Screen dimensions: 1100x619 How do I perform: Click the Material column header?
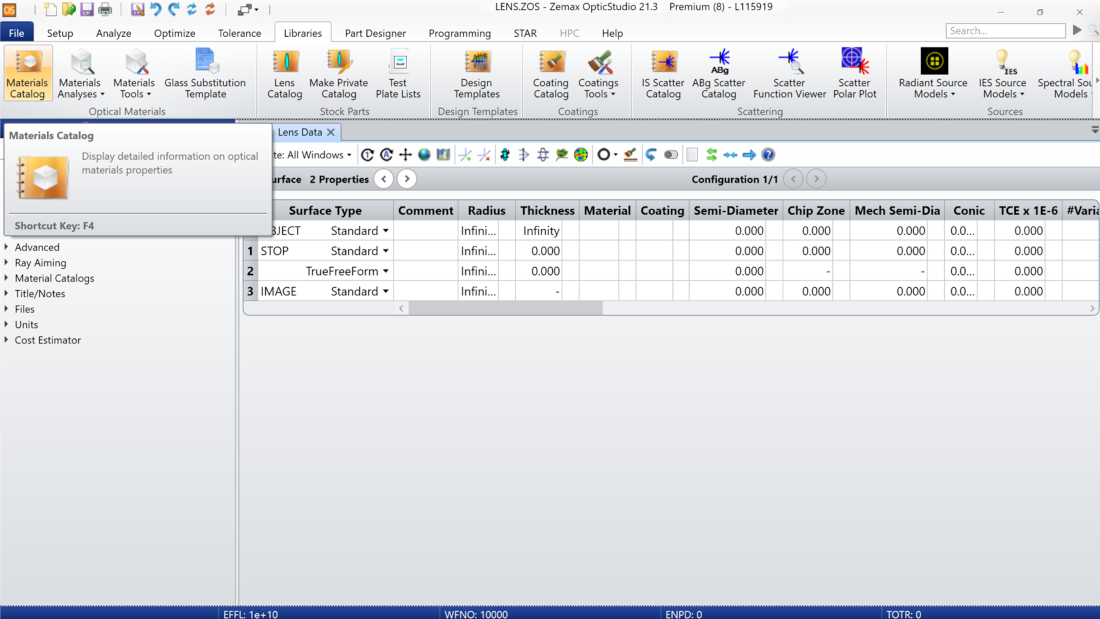[608, 211]
